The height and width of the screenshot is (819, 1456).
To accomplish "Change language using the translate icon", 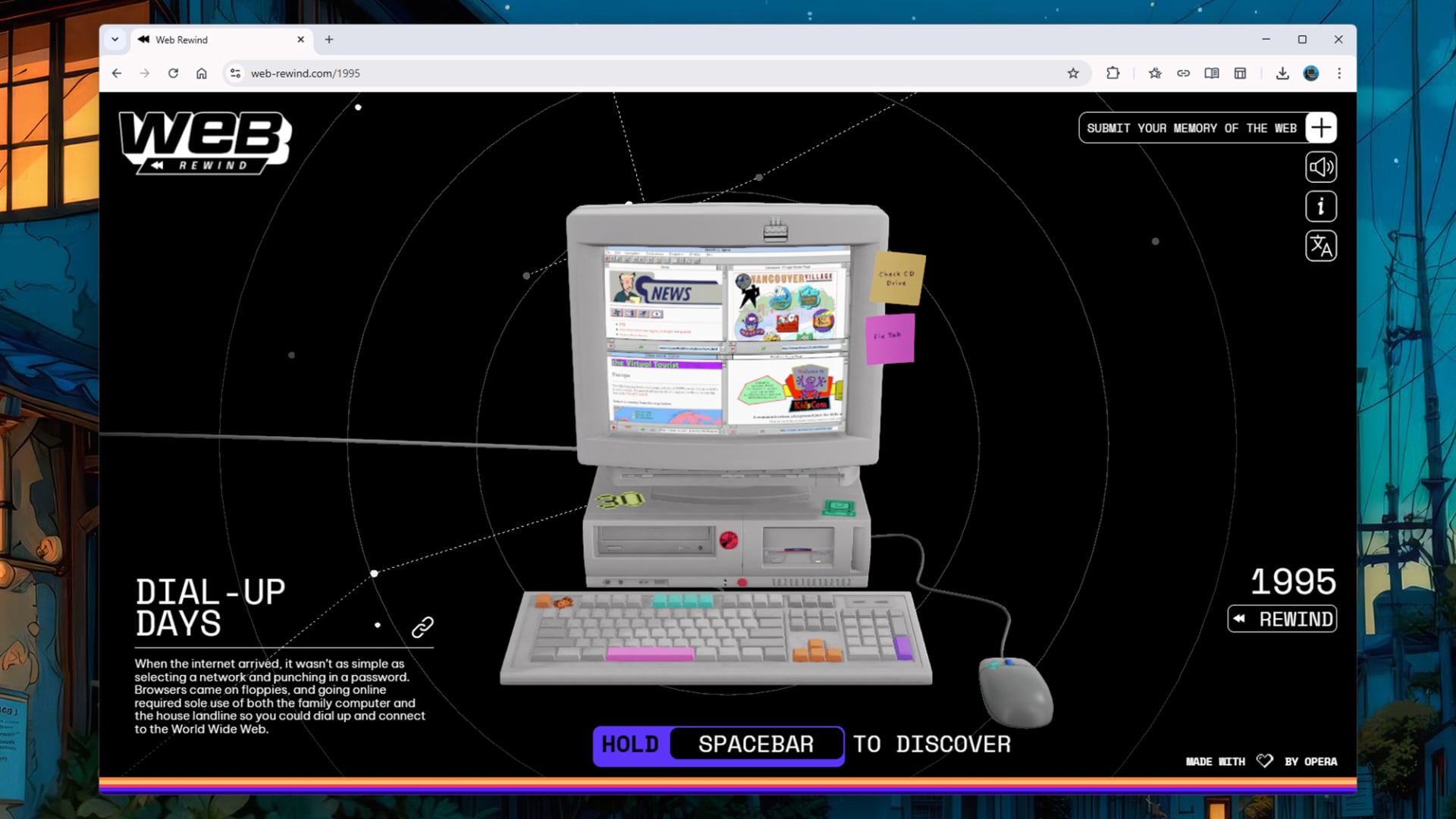I will pyautogui.click(x=1320, y=246).
